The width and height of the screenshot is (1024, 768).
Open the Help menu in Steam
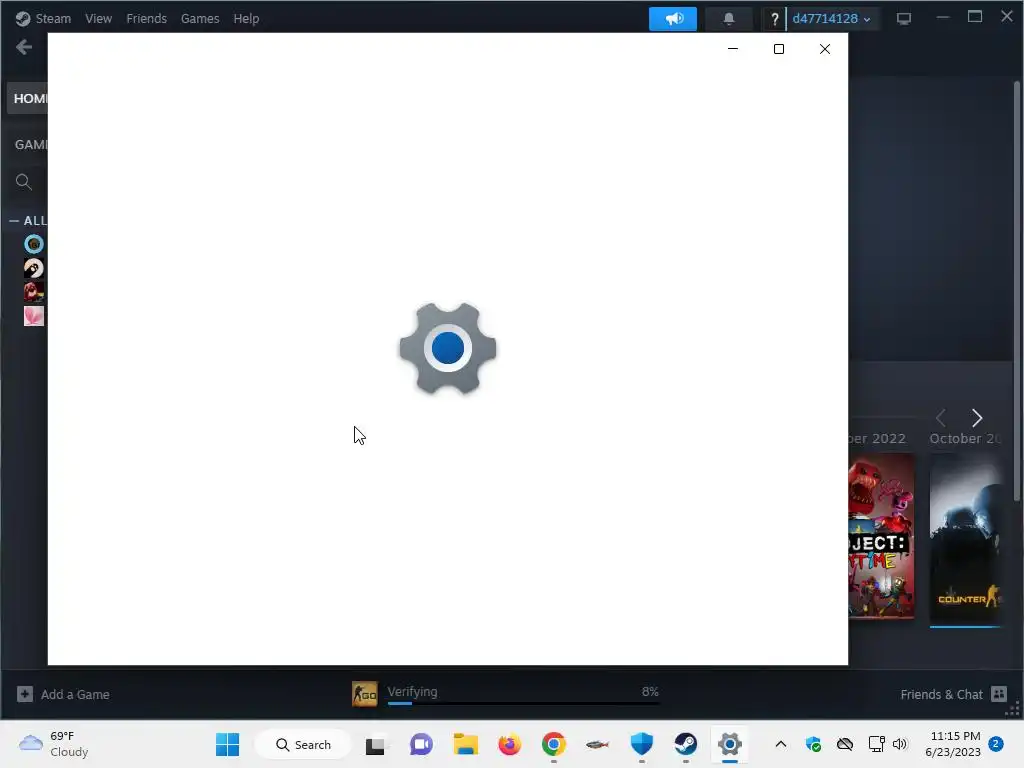point(246,18)
